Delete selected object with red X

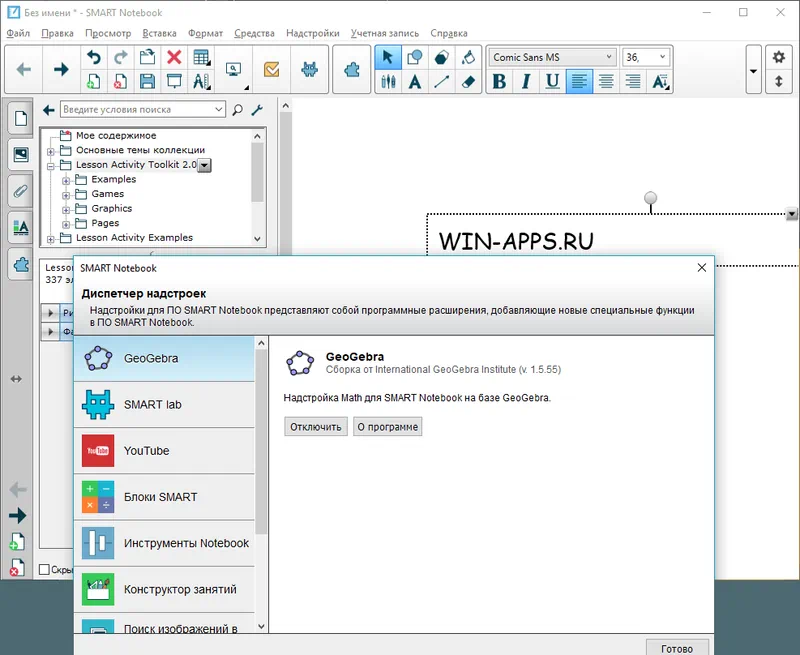pos(174,57)
